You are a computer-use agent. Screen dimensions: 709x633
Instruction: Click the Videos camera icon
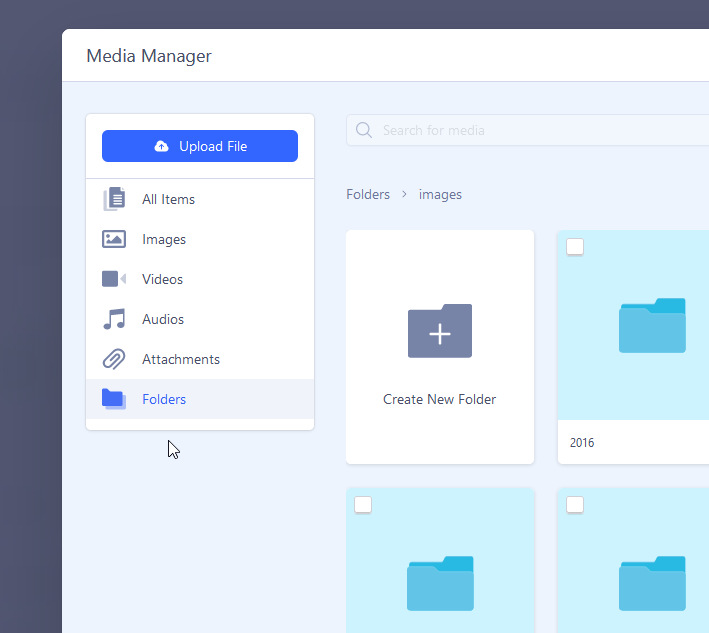(114, 279)
